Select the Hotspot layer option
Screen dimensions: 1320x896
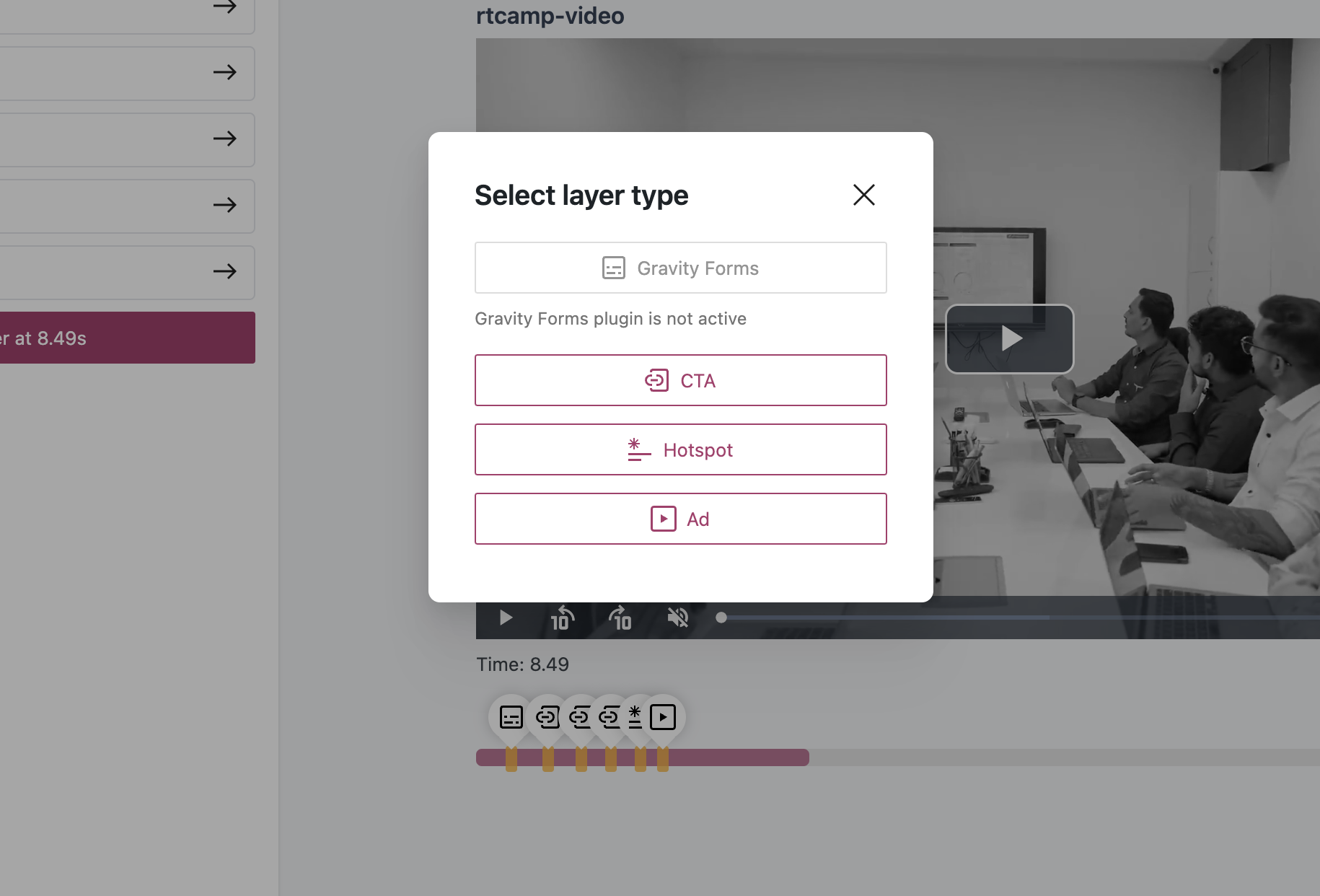[x=680, y=449]
